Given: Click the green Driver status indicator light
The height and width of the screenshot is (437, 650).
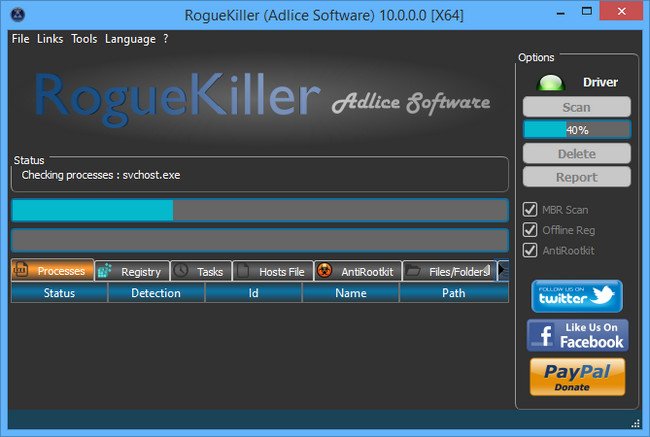Looking at the screenshot, I should point(551,83).
